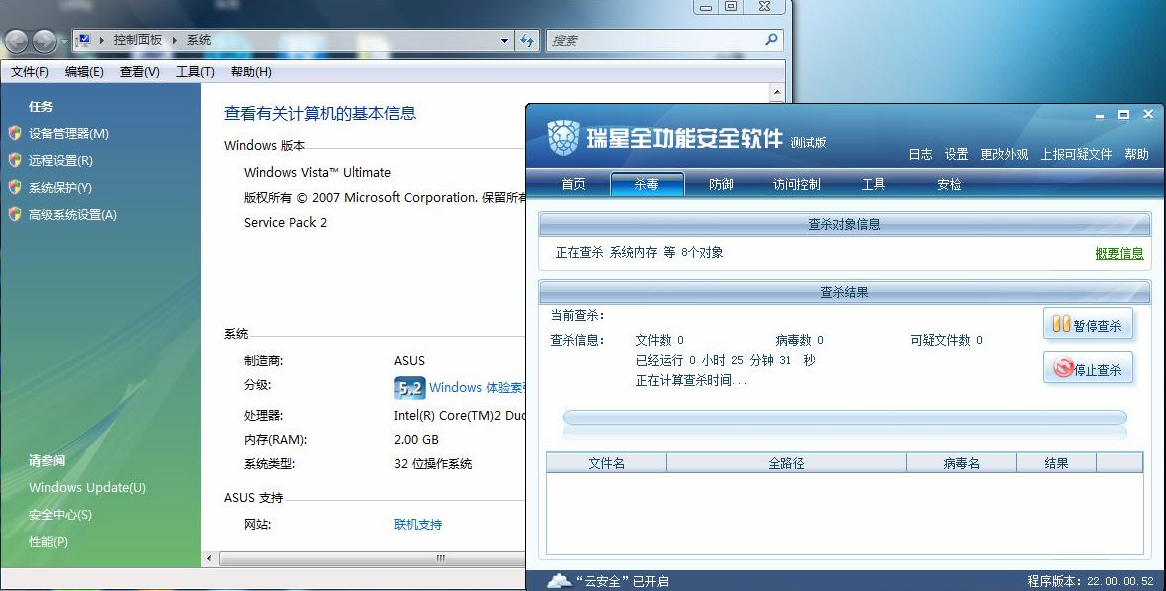Click the 5.2 Windows Experience score badge
1166x591 pixels.
point(409,387)
